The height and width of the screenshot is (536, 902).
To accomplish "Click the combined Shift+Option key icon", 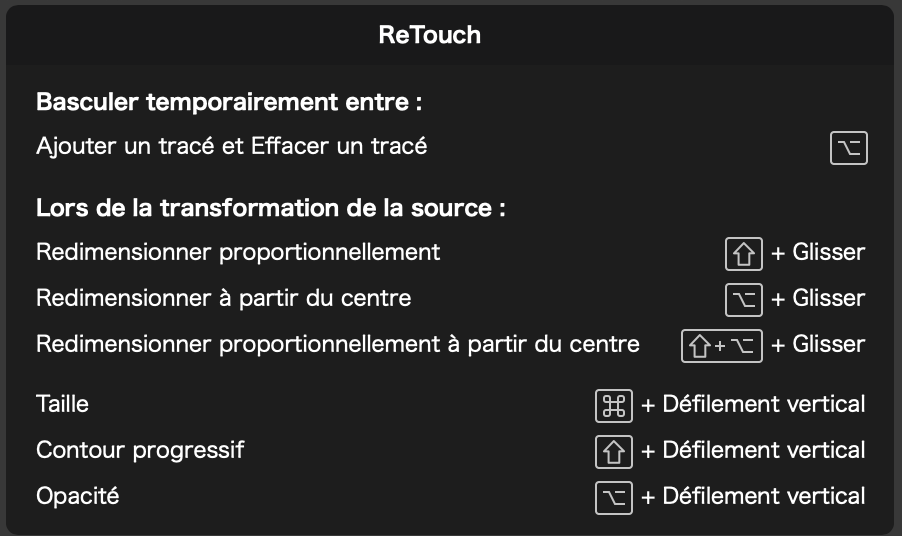I will (x=721, y=345).
